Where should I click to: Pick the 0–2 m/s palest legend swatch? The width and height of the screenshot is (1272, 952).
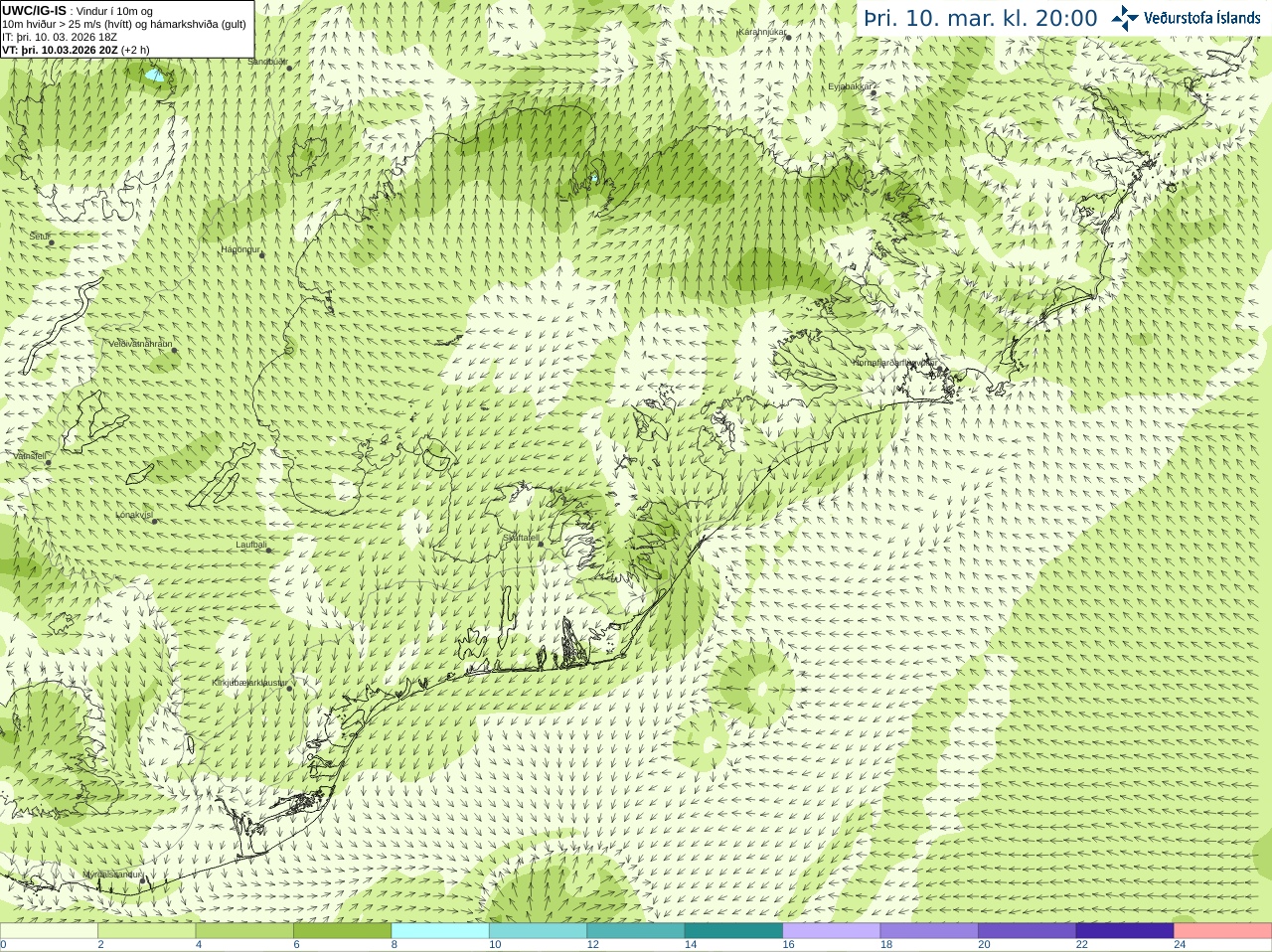[49, 931]
